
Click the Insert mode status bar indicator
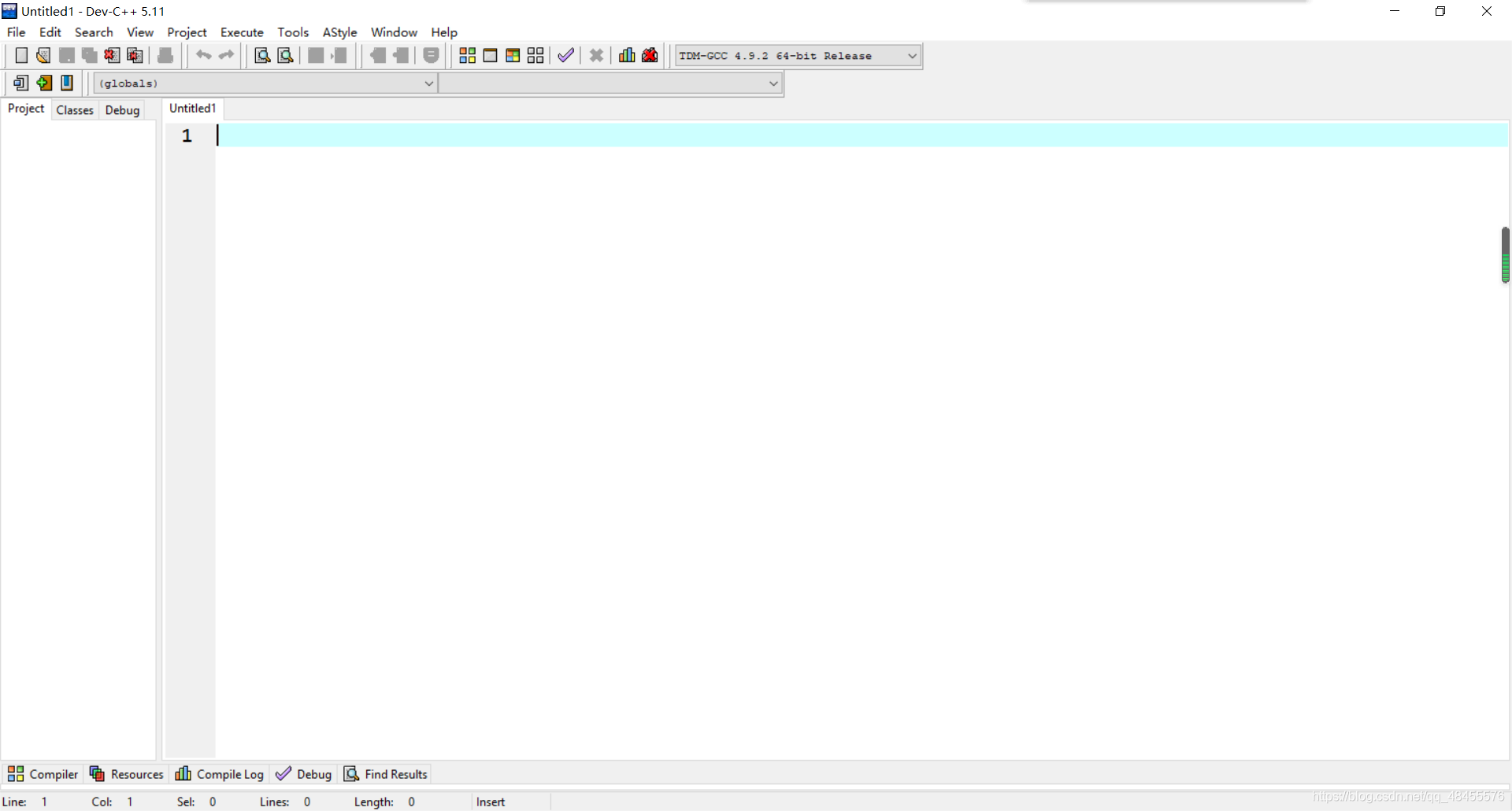[x=491, y=802]
